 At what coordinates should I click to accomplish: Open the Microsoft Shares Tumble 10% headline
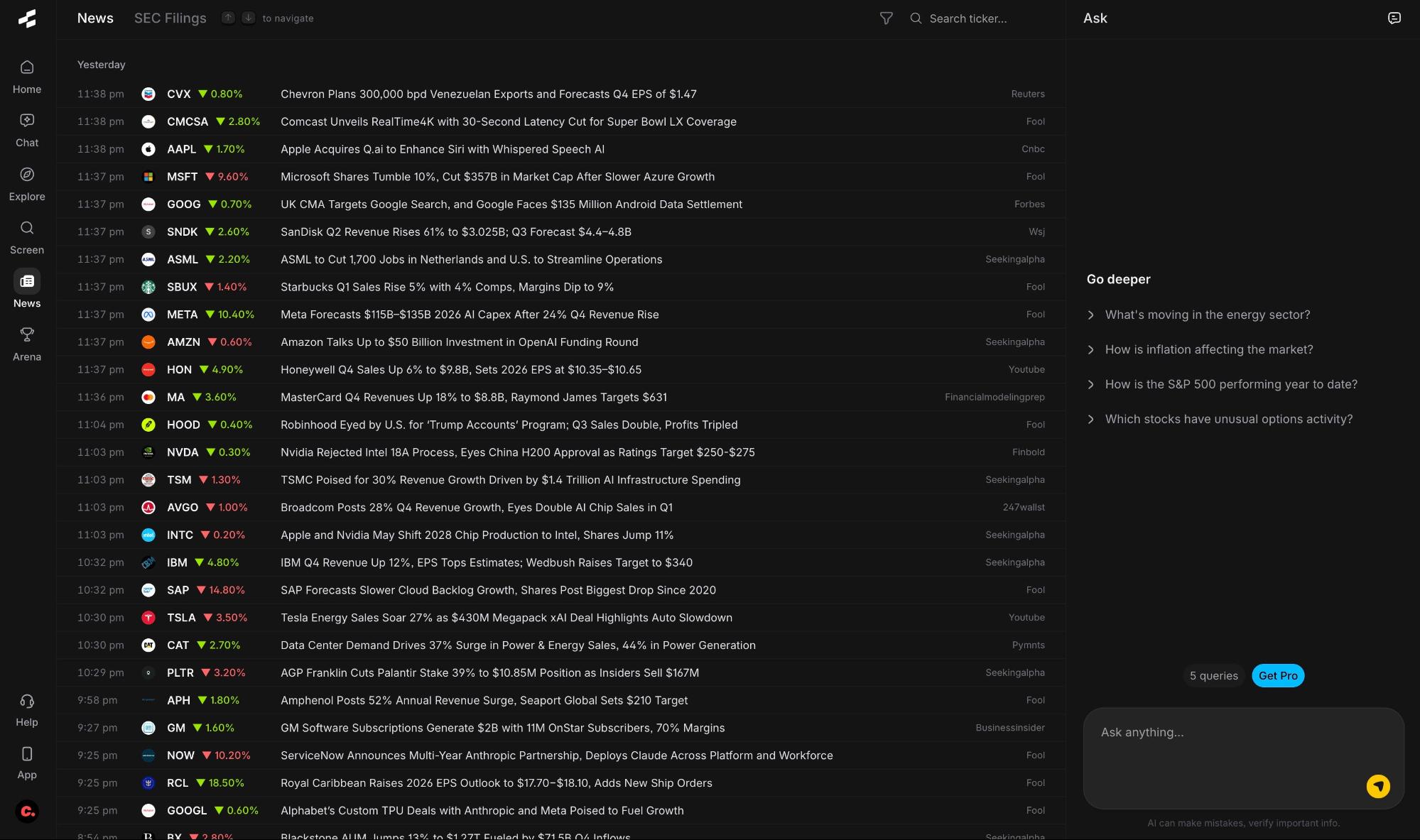[497, 177]
